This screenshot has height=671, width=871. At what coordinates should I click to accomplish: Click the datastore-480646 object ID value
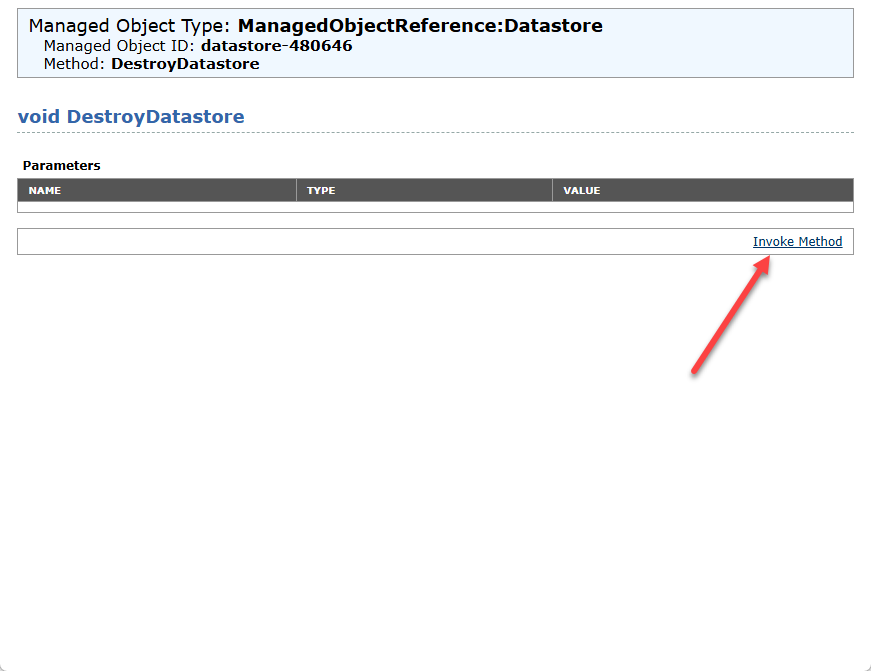pyautogui.click(x=276, y=46)
